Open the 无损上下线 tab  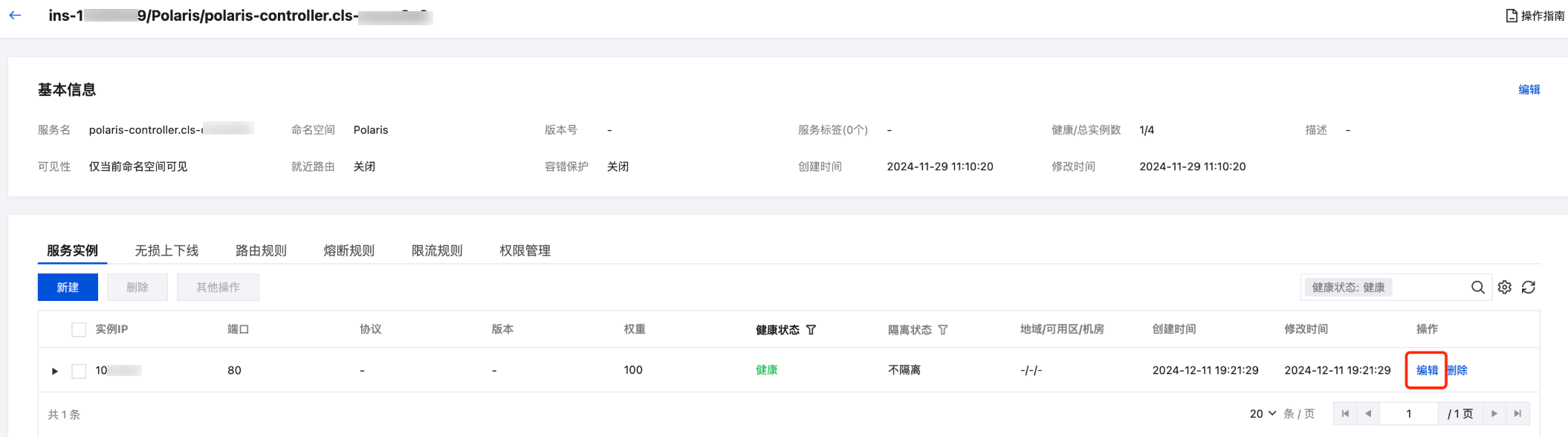(x=166, y=250)
